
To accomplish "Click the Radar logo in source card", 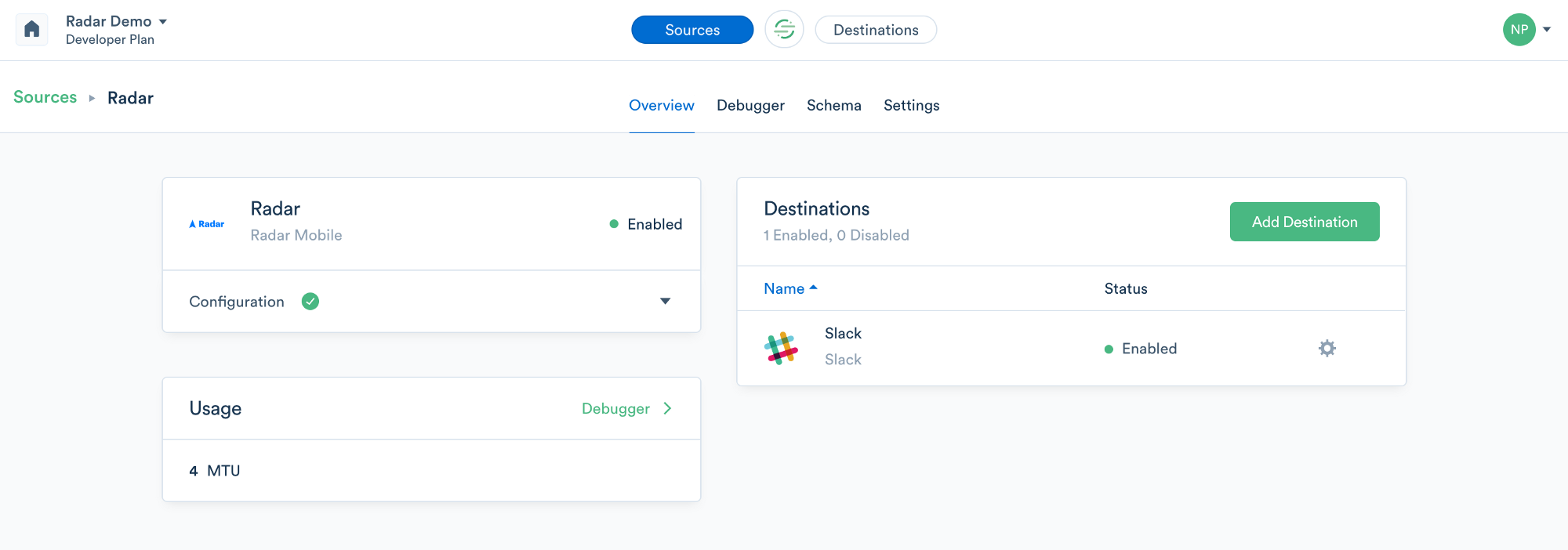I will click(207, 224).
